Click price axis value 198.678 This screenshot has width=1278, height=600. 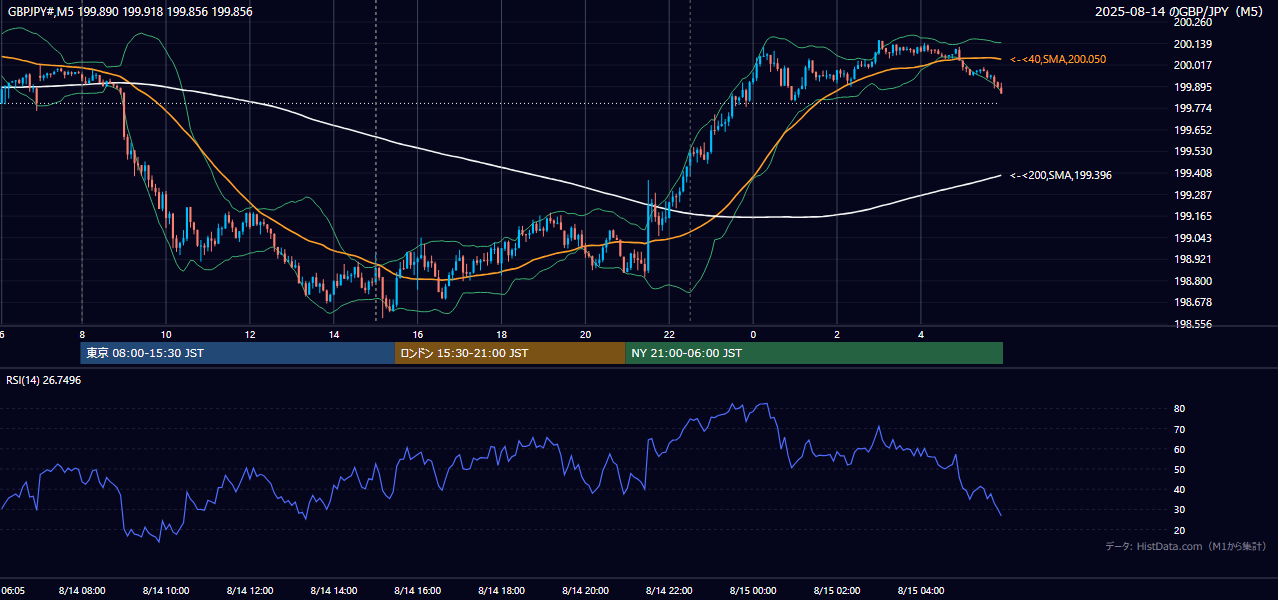1193,302
